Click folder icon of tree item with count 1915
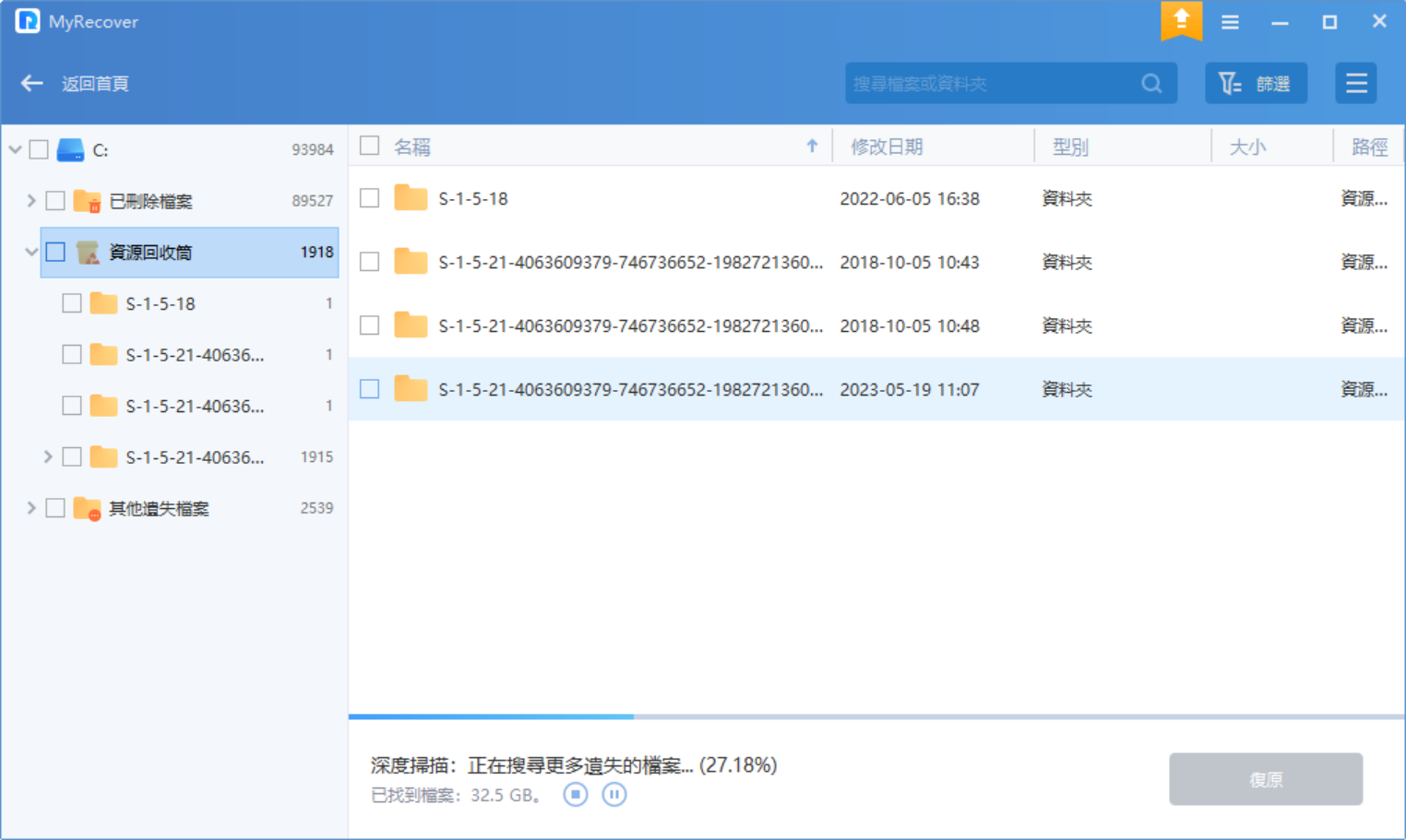 [104, 456]
